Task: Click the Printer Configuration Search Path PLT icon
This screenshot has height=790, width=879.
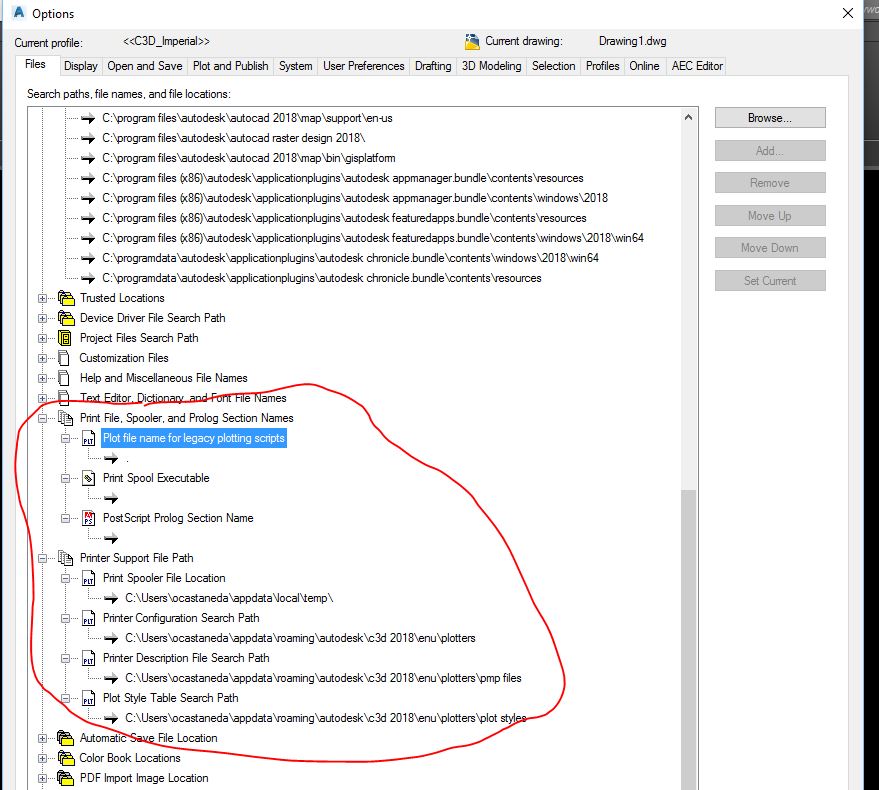Action: (x=89, y=618)
